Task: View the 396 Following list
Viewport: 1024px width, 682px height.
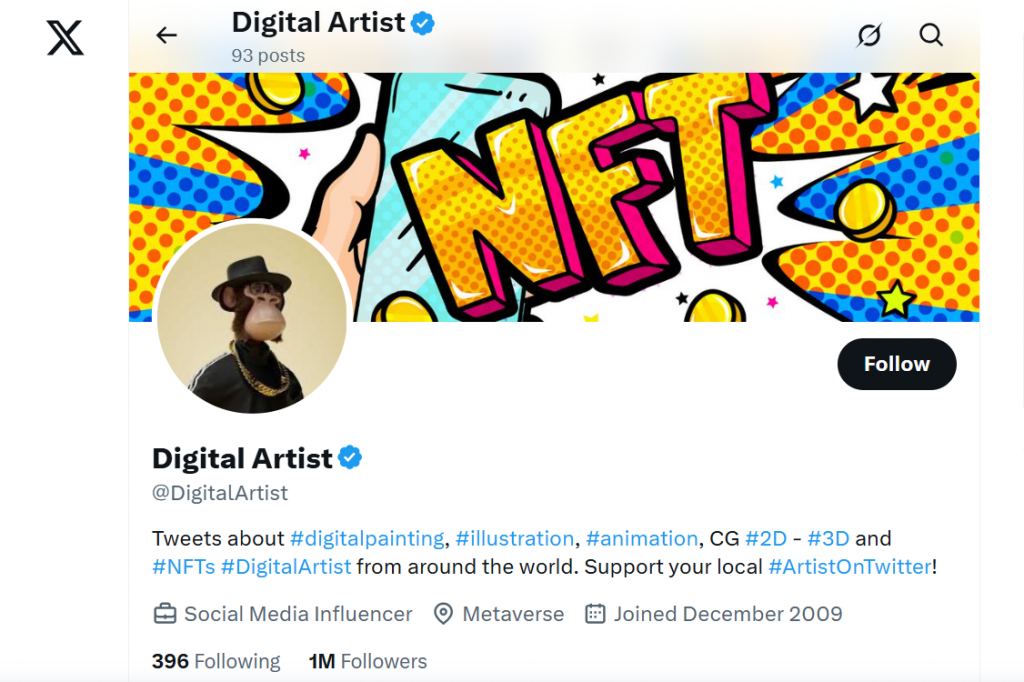Action: pyautogui.click(x=216, y=661)
